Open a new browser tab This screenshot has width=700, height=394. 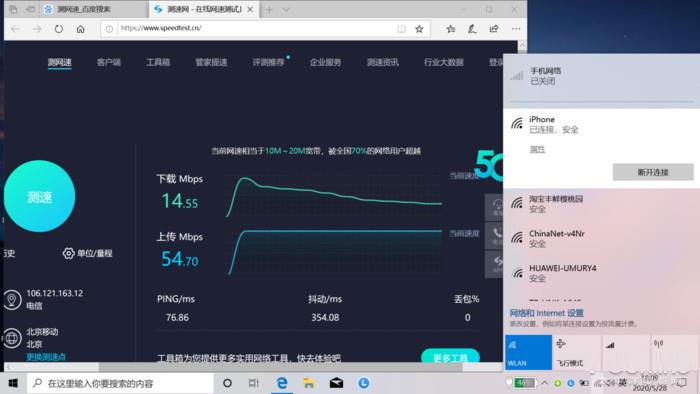[269, 9]
